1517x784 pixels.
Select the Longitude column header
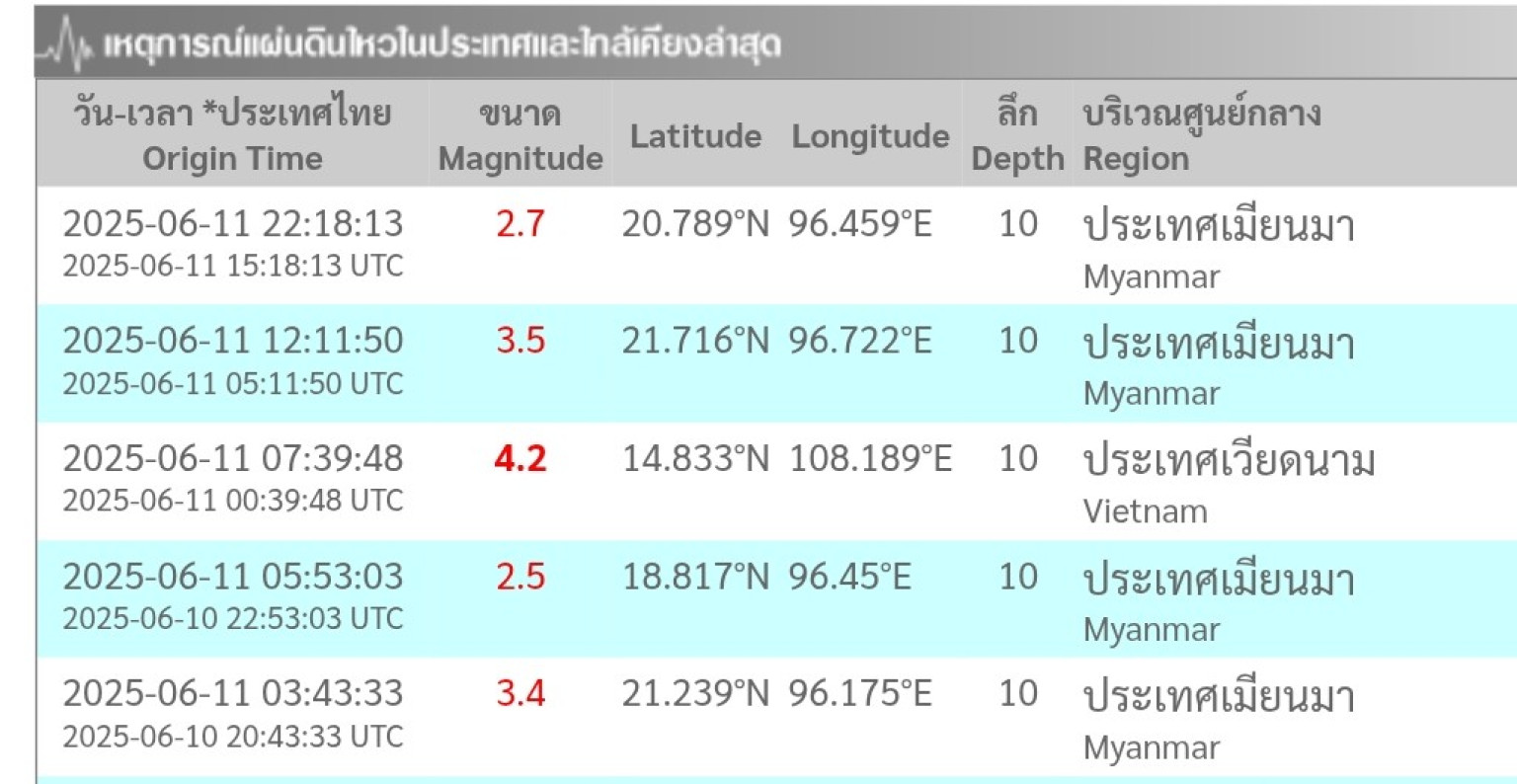coord(870,136)
